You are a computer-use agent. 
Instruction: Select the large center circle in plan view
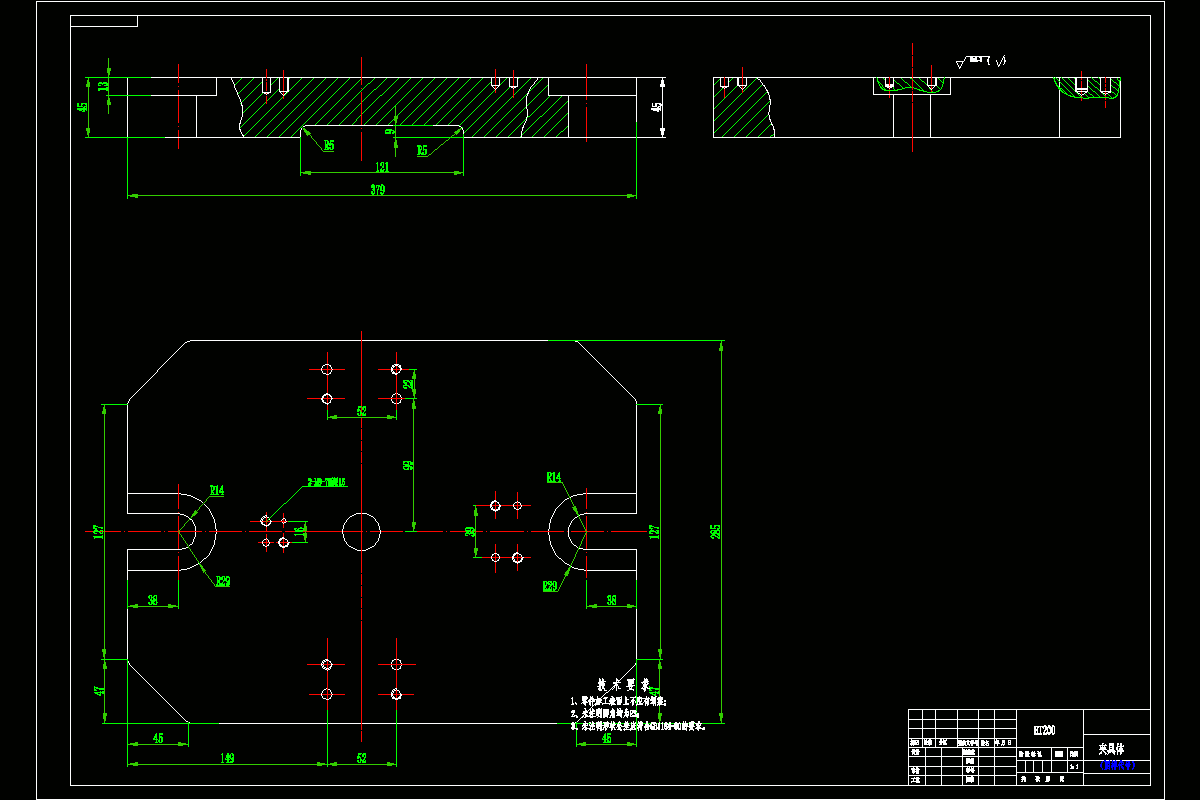[x=361, y=531]
